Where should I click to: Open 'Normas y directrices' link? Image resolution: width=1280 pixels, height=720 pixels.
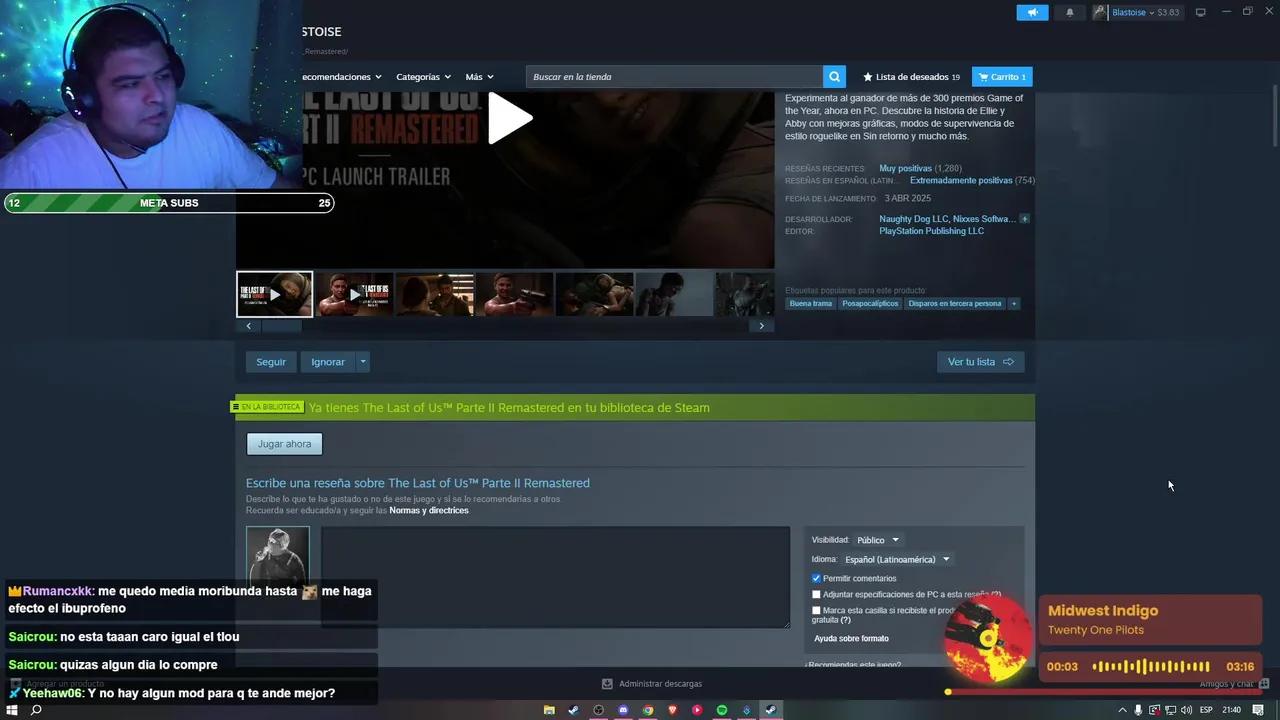tap(428, 511)
